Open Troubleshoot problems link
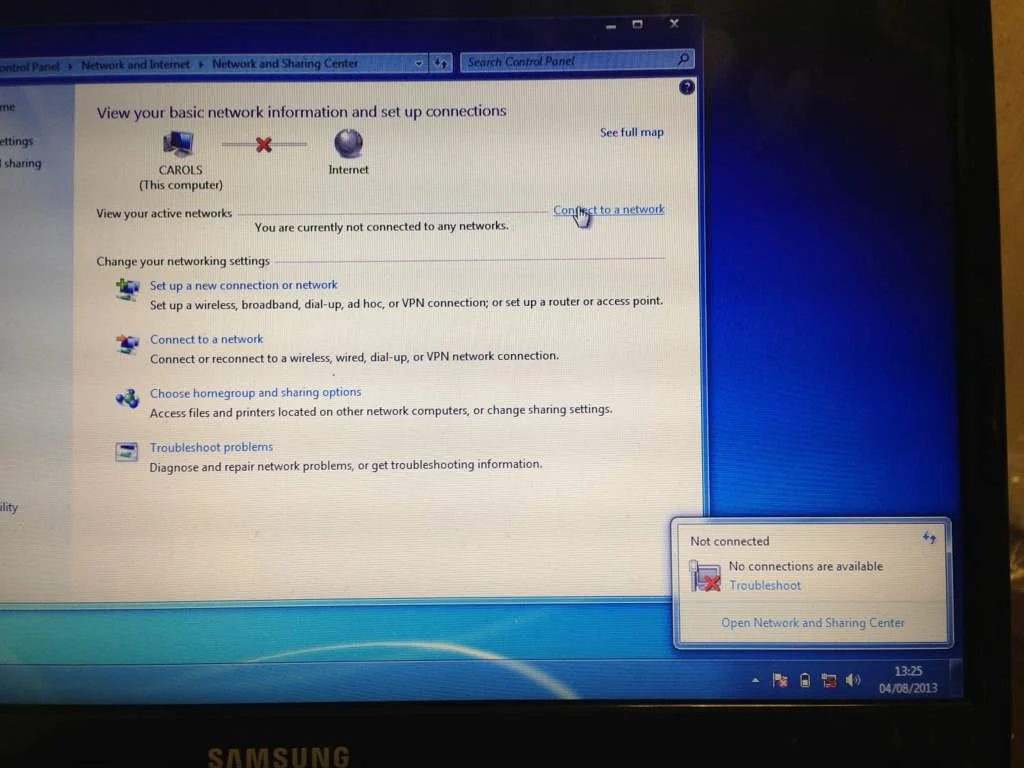1024x768 pixels. (x=211, y=447)
